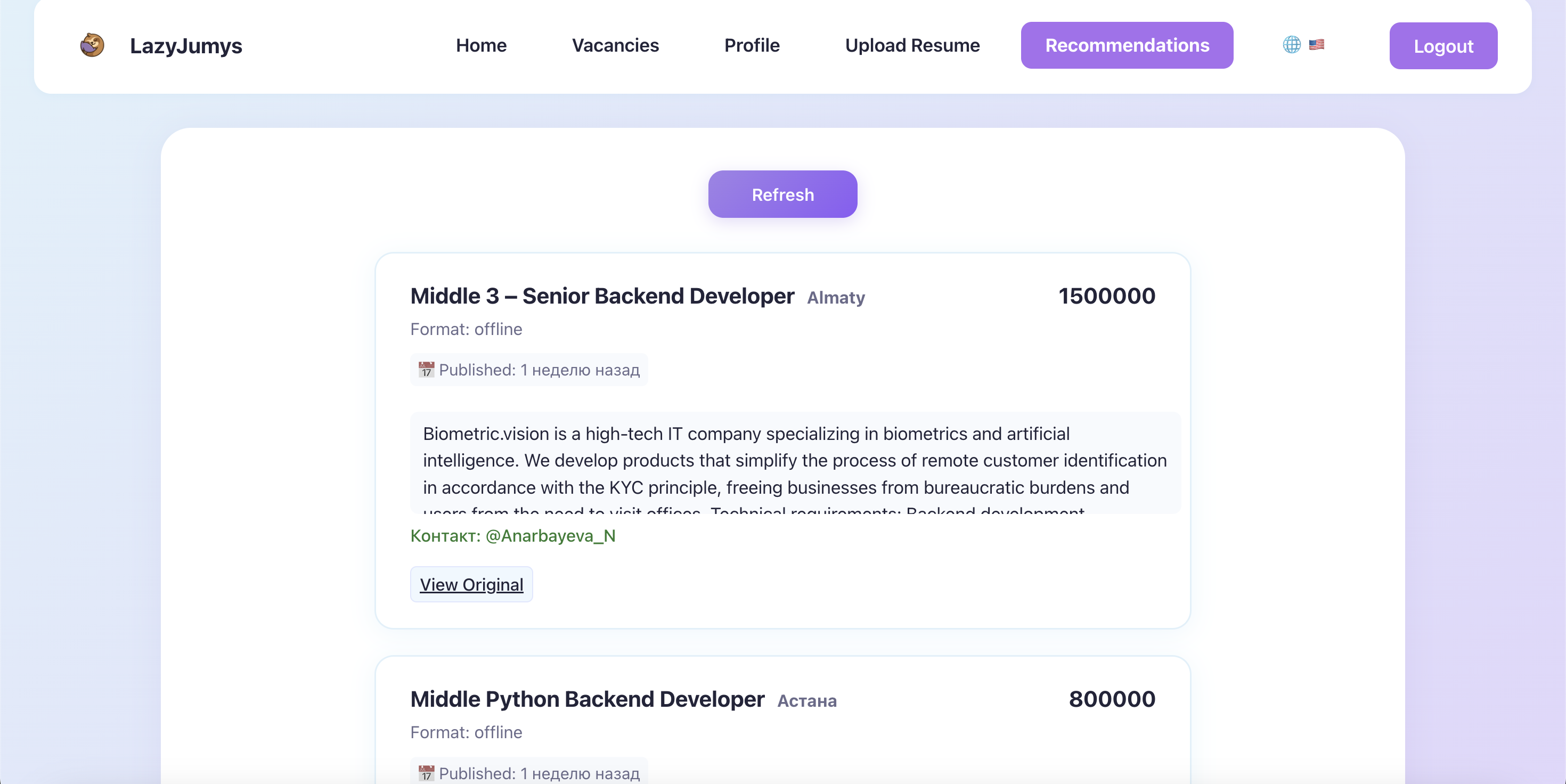
Task: Go to the Vacancies page
Action: [x=615, y=45]
